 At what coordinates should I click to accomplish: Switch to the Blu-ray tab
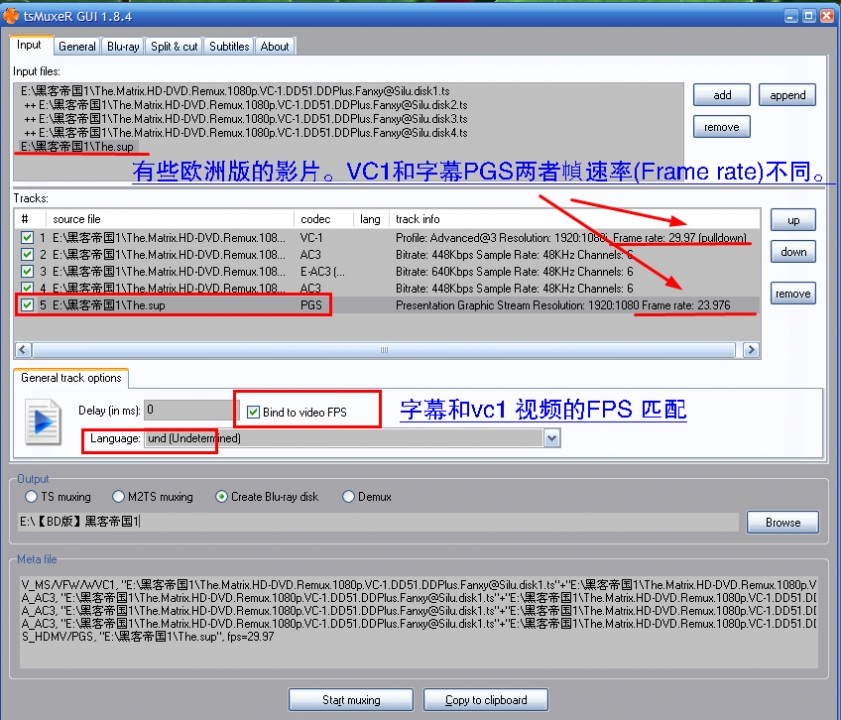click(x=123, y=46)
